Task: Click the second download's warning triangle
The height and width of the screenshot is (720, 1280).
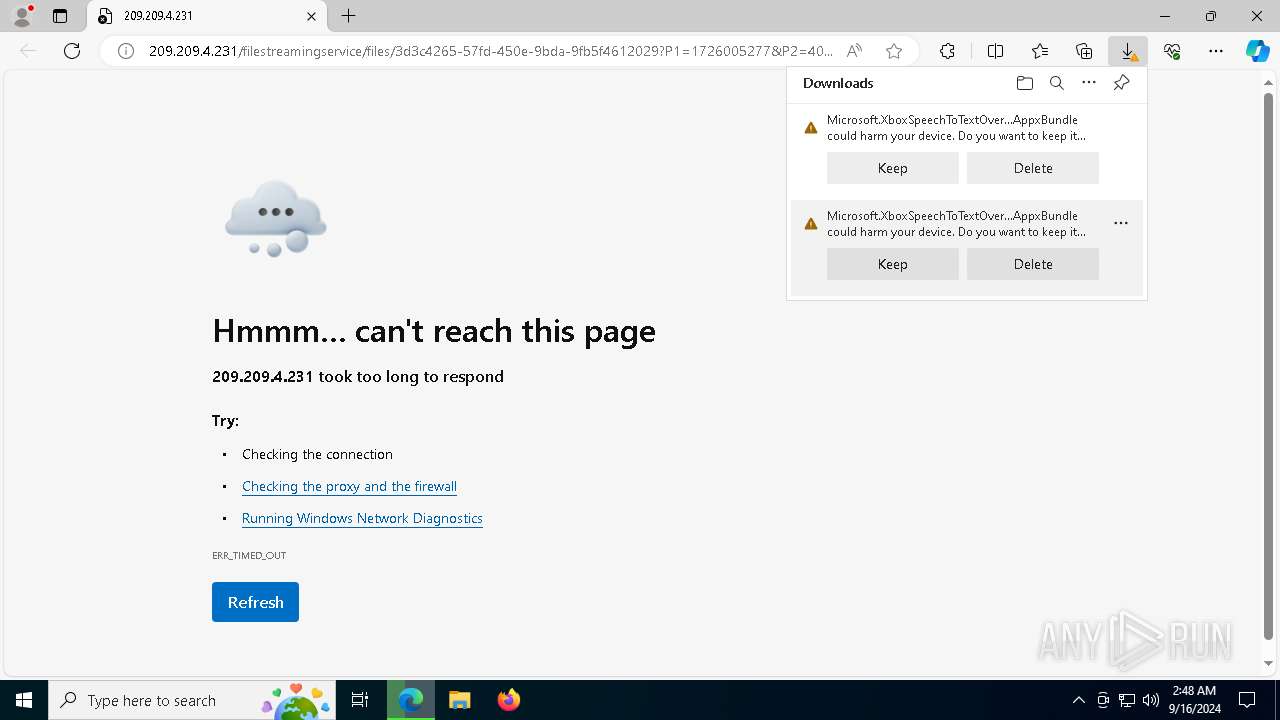Action: [811, 224]
